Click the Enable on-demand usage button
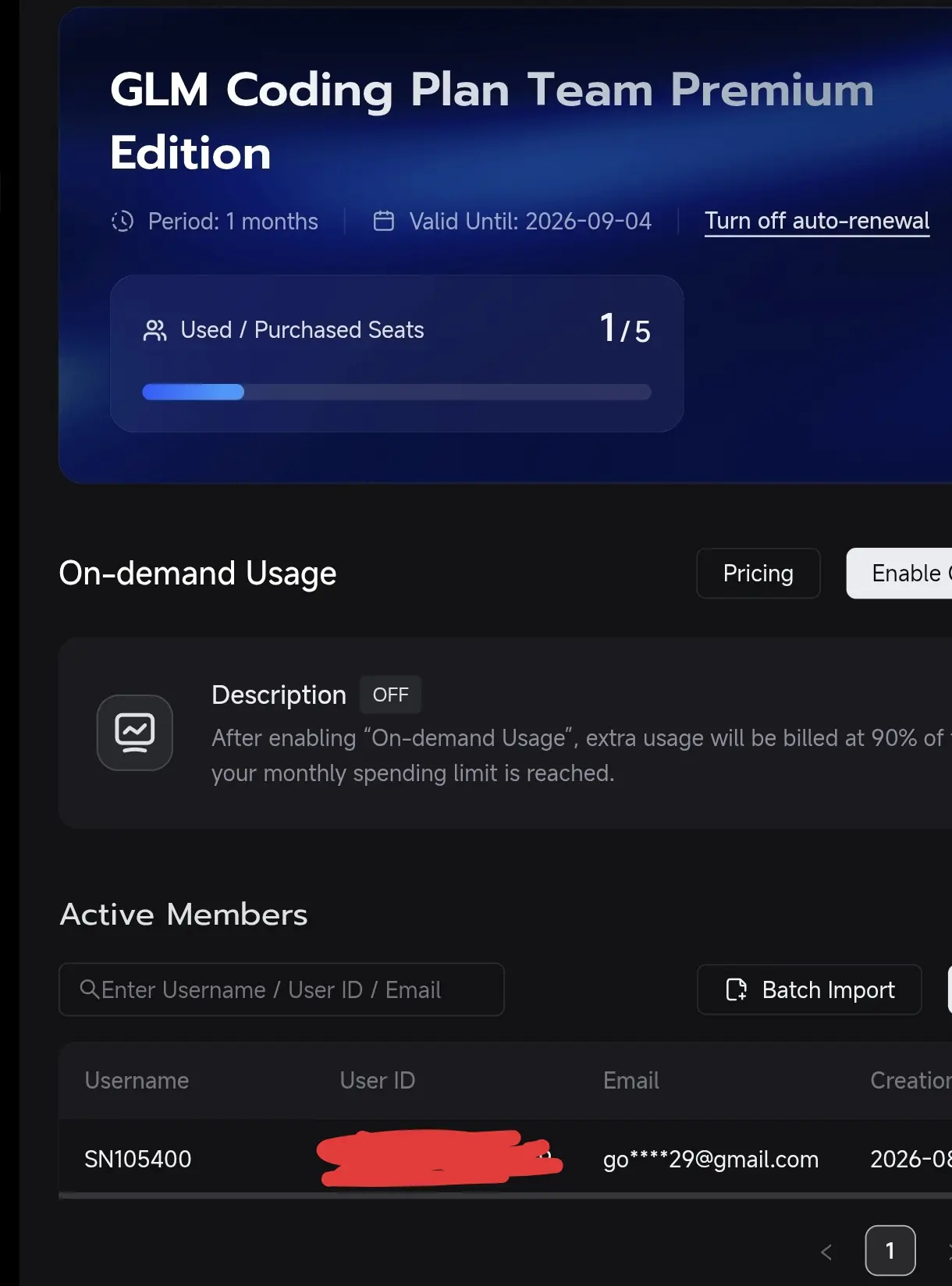952x1286 pixels. pyautogui.click(x=900, y=574)
